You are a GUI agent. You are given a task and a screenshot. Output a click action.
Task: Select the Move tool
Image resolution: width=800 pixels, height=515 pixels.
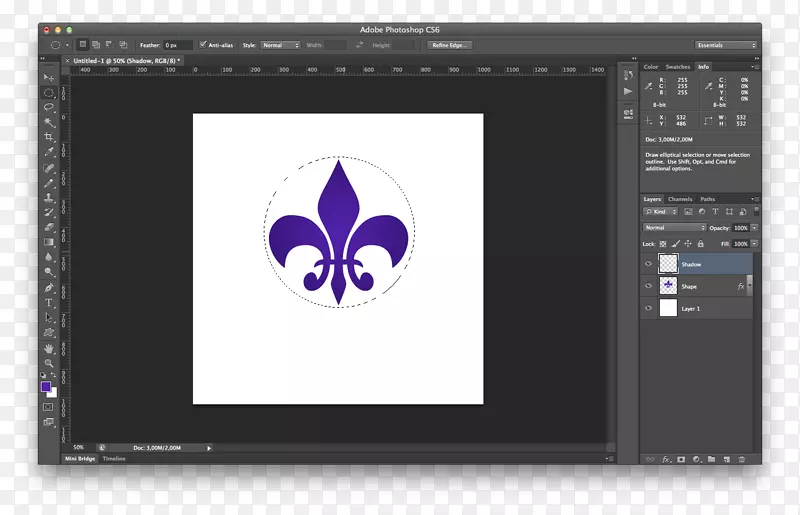tap(48, 78)
